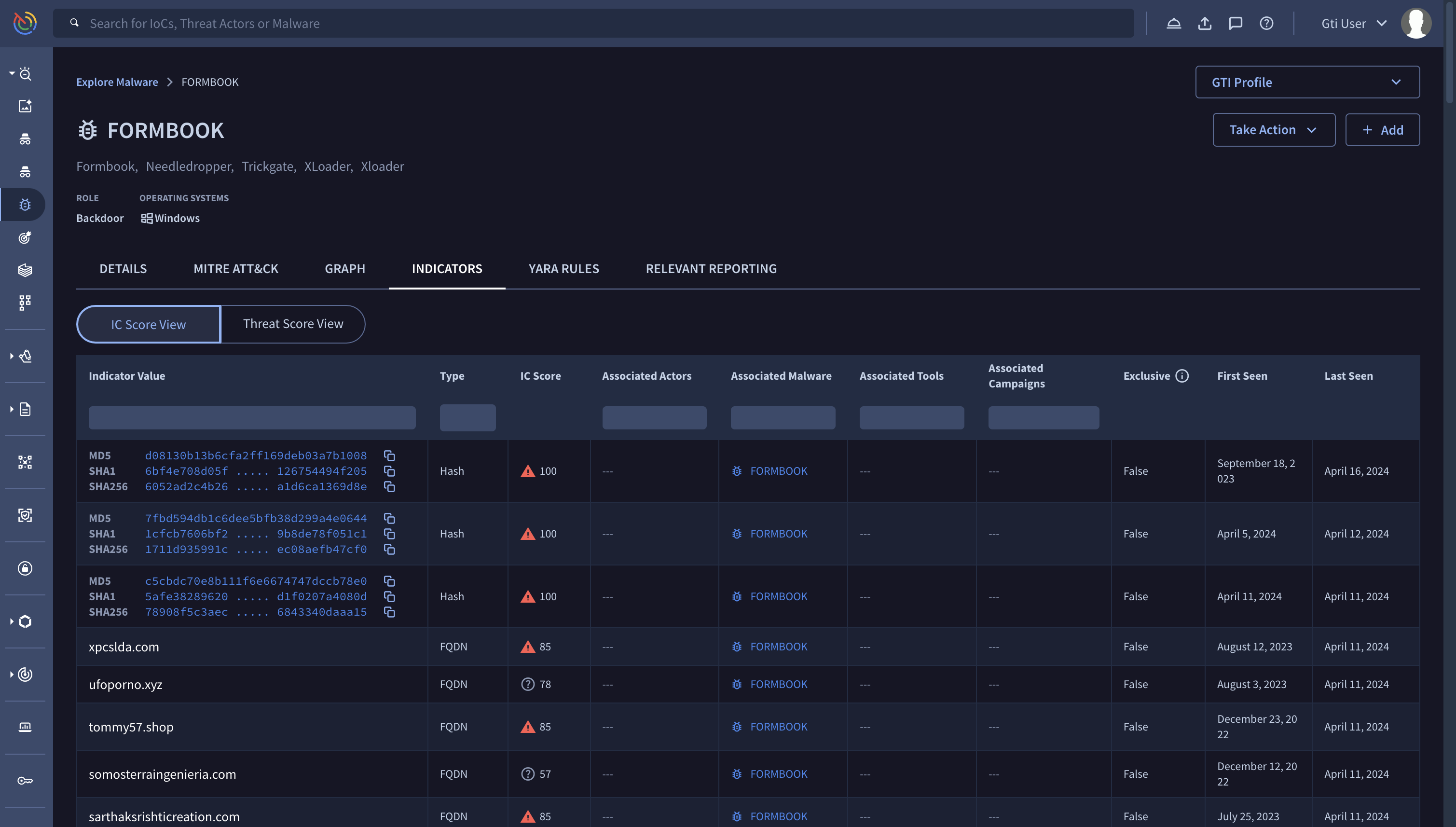Open FORMBOOK link in ufoporno.xyz row
Viewport: 1456px width, 827px height.
pyautogui.click(x=779, y=685)
